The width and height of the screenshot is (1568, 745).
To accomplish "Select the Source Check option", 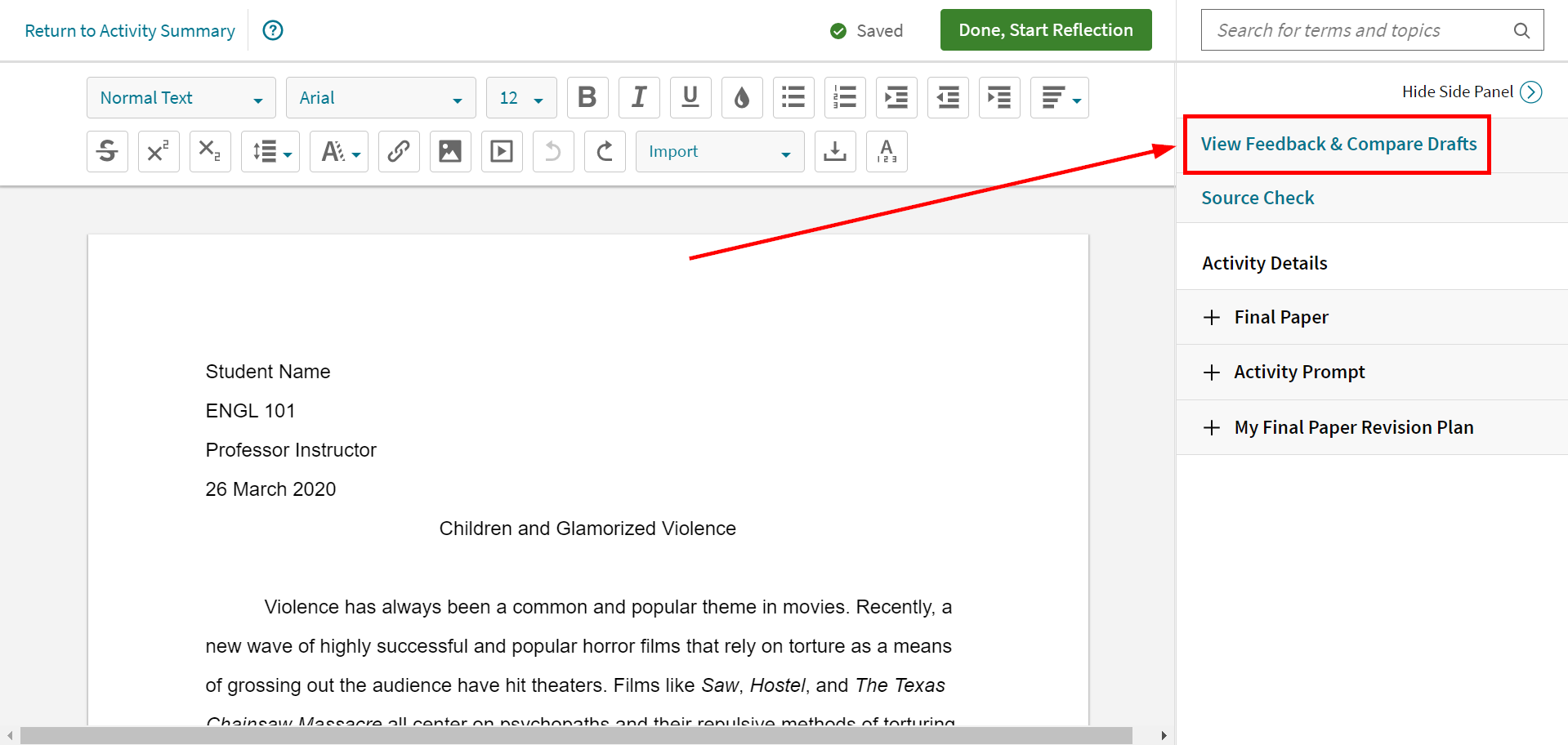I will pyautogui.click(x=1258, y=198).
